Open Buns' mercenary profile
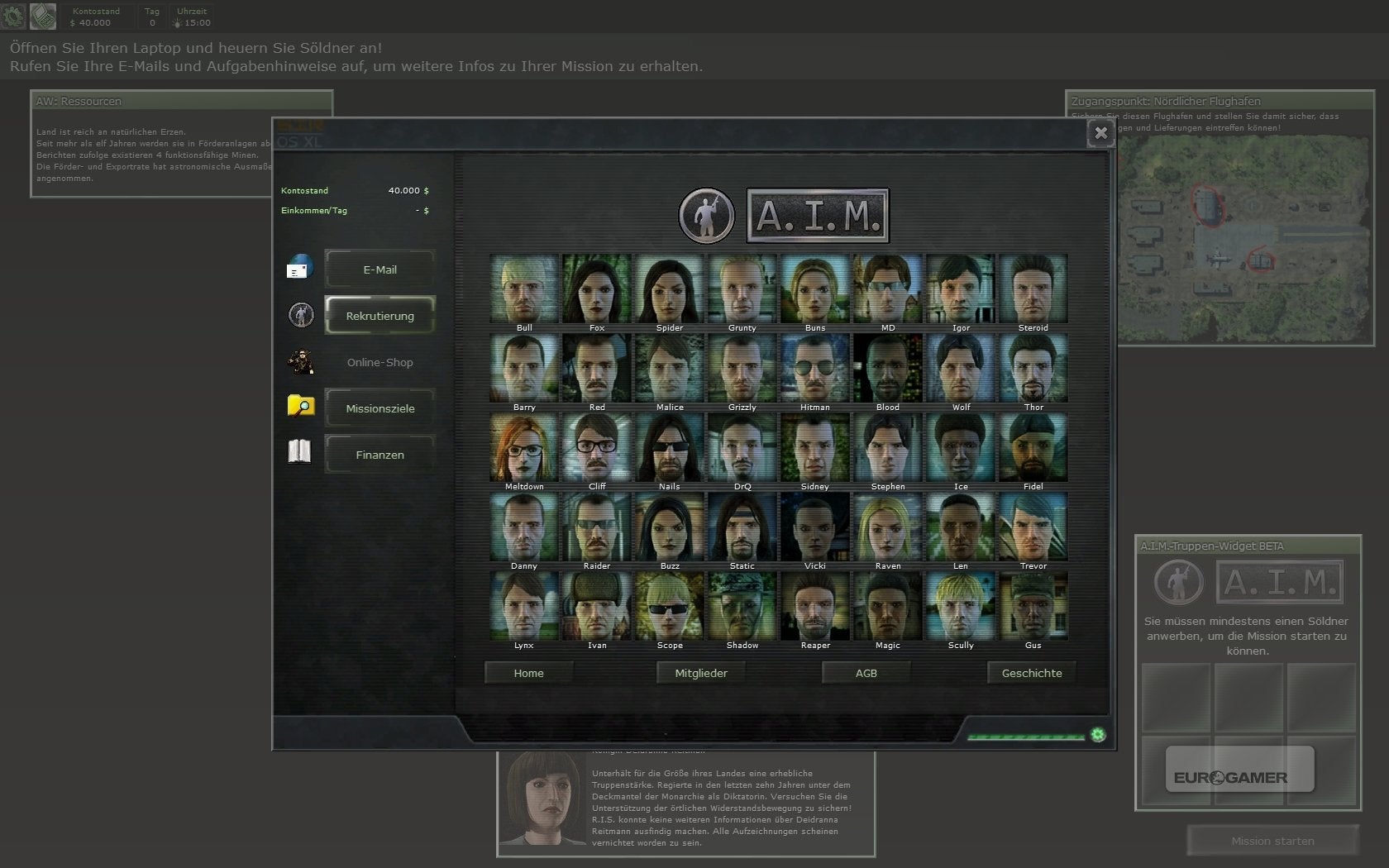The image size is (1389, 868). tap(815, 289)
